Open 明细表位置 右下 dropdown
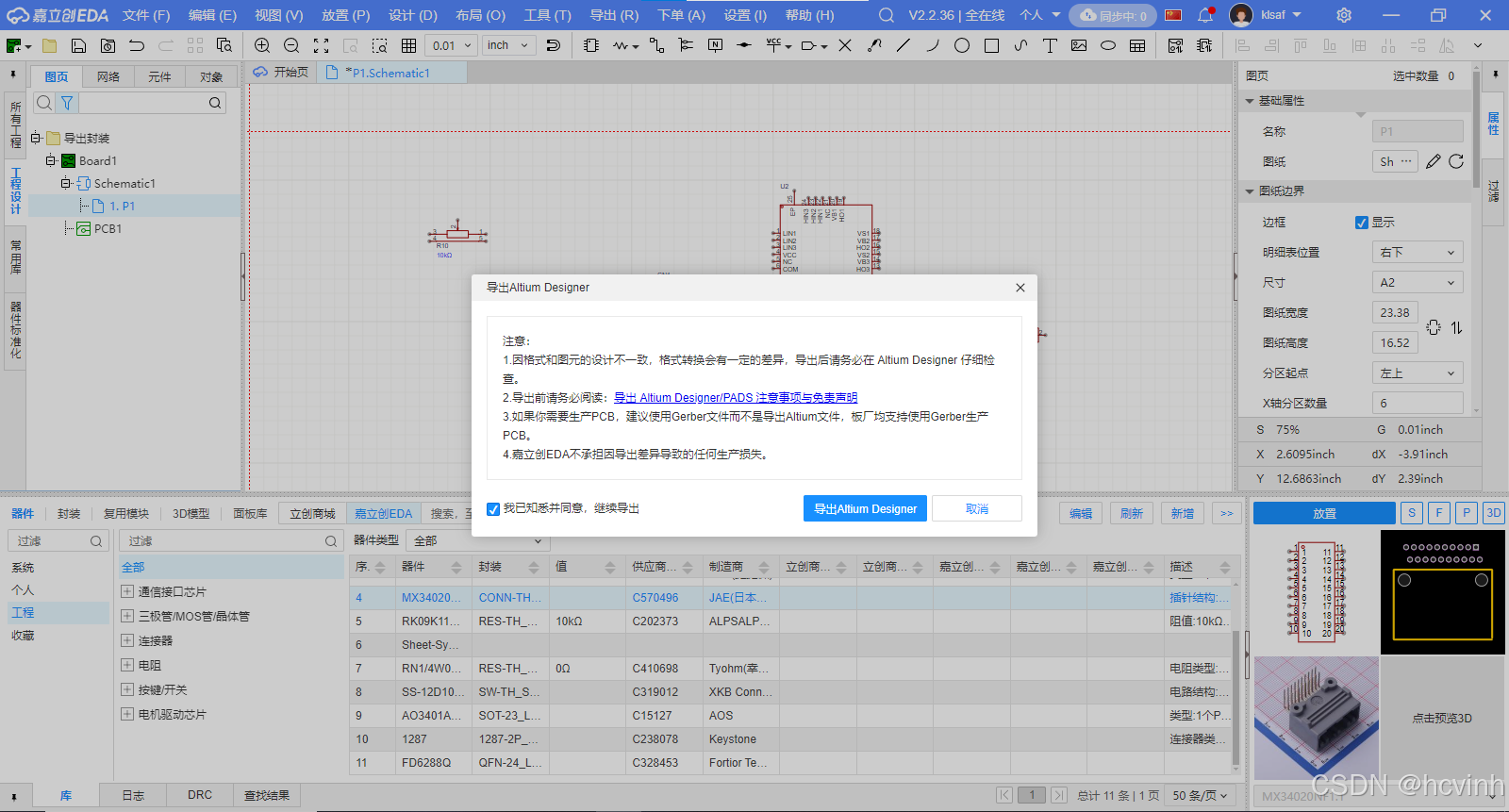Screen dimensions: 1509x812 1418,252
